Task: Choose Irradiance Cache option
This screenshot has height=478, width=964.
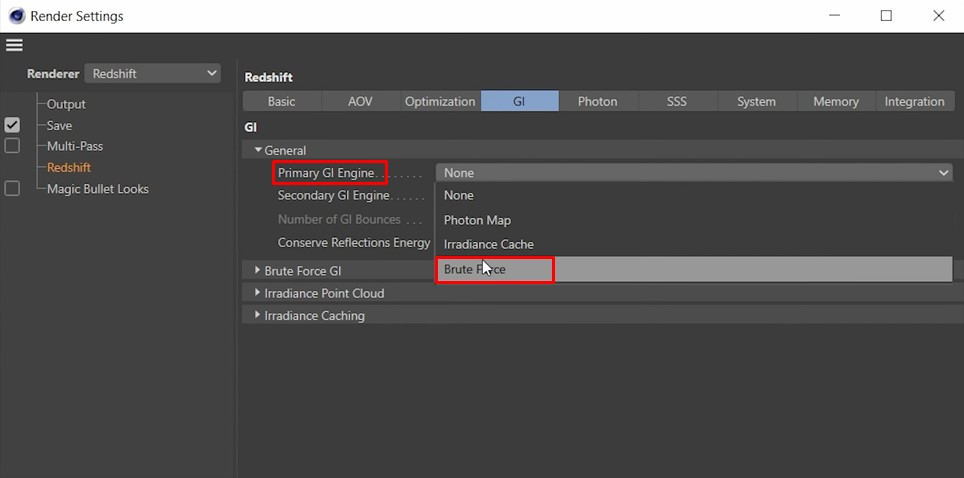Action: click(x=488, y=244)
